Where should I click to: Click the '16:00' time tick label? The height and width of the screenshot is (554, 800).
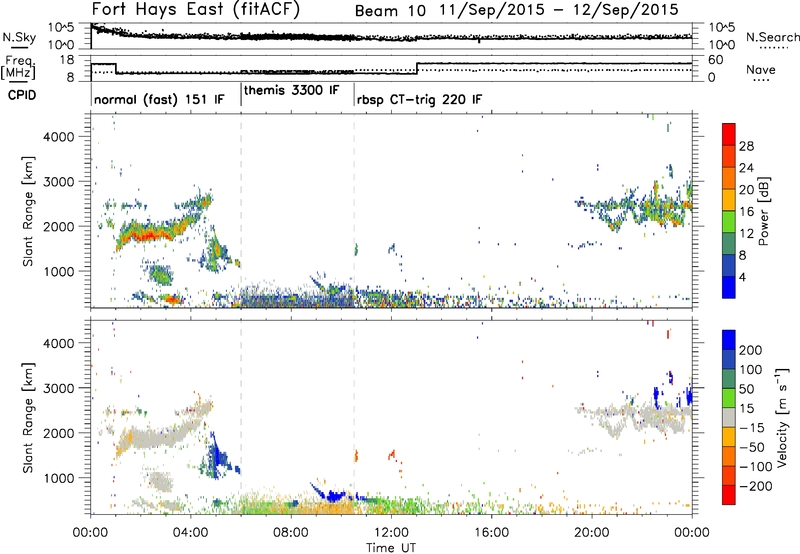coord(491,533)
